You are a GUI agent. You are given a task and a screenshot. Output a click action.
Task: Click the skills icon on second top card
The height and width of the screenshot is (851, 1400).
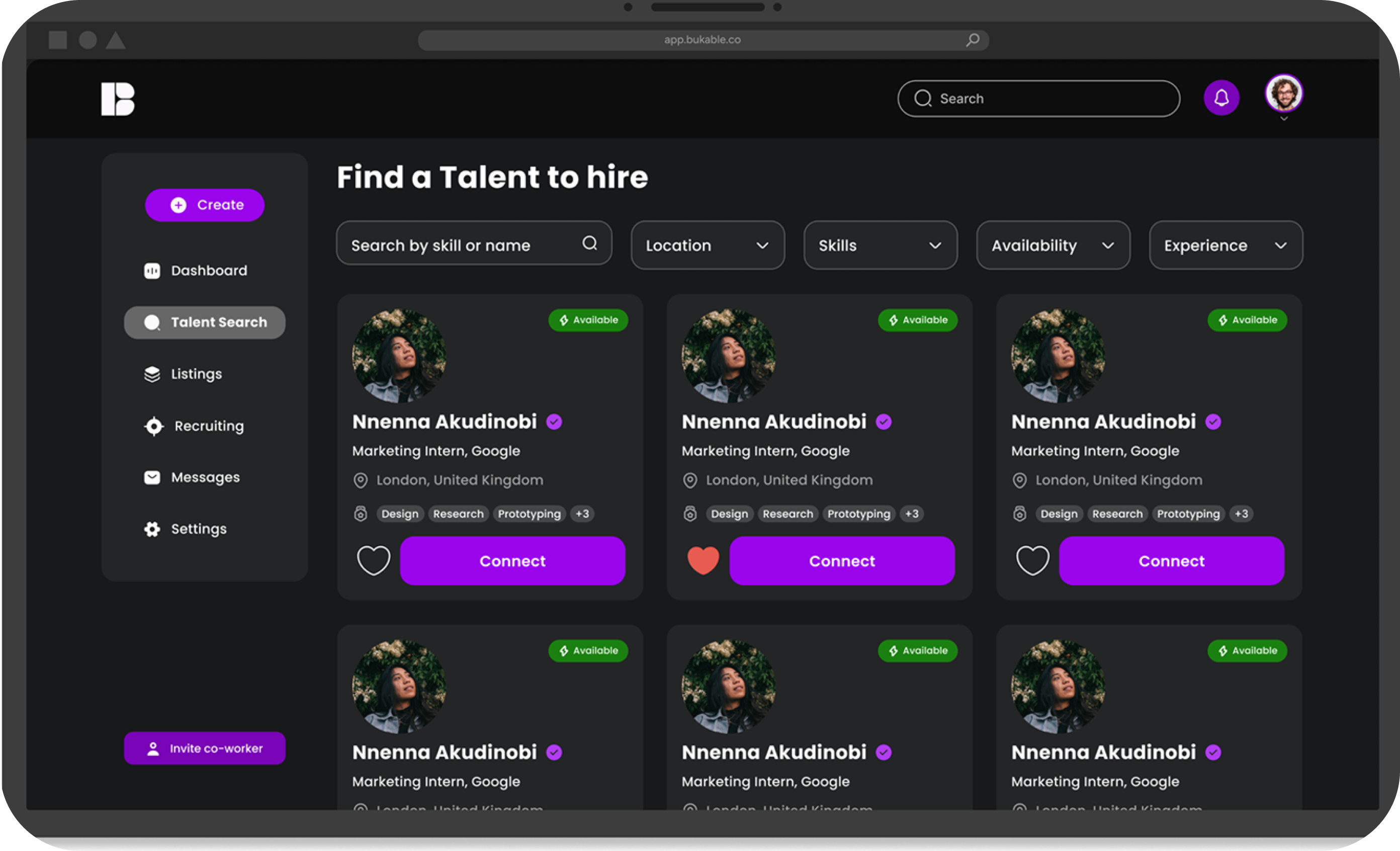[x=690, y=514]
